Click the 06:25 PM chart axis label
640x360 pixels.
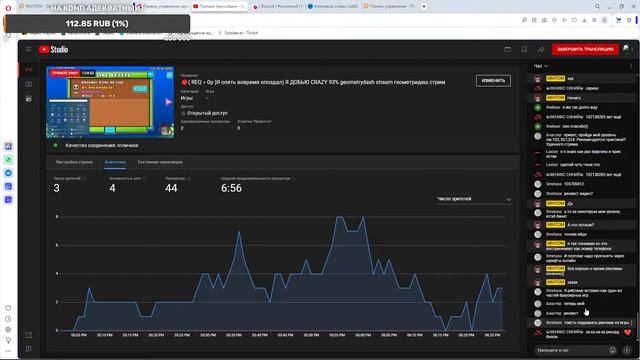pos(492,335)
